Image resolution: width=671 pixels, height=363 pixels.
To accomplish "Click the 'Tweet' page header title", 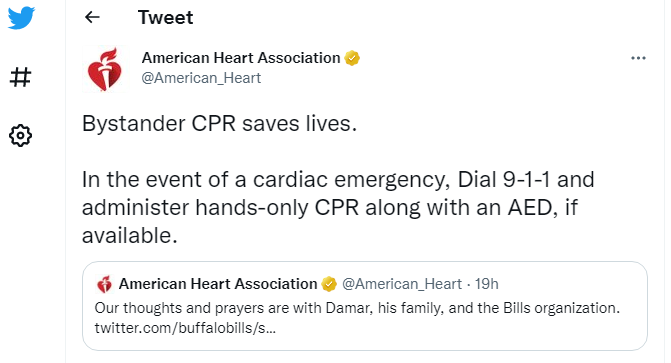I will [x=166, y=18].
